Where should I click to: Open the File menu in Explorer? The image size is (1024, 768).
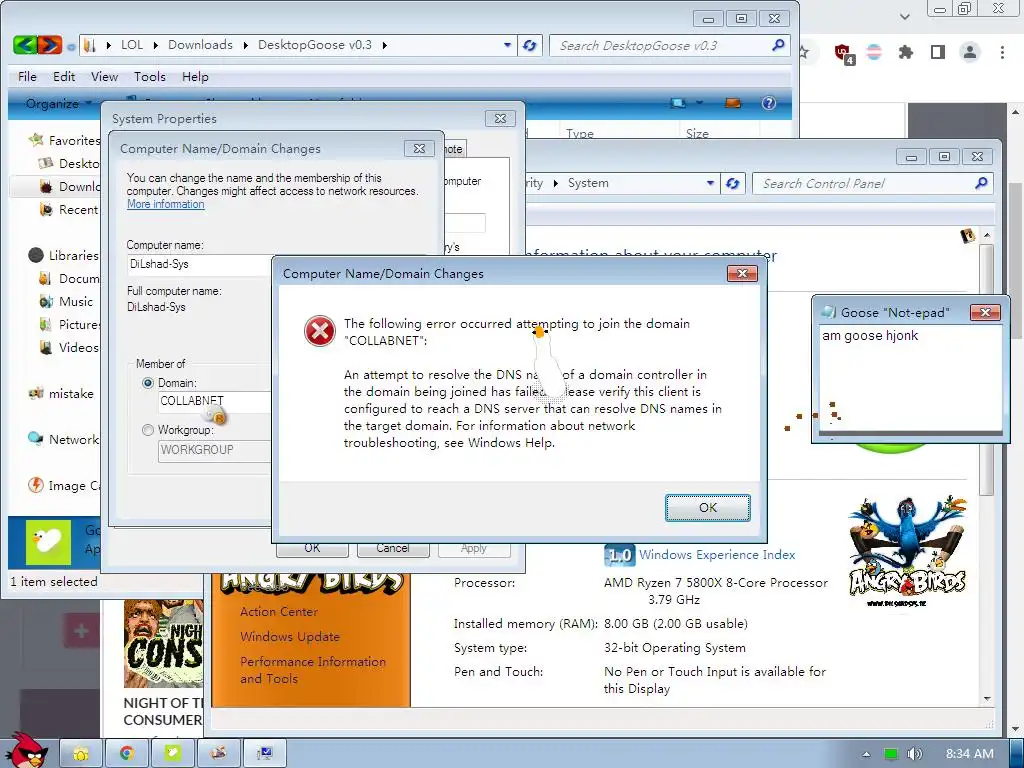coord(27,76)
